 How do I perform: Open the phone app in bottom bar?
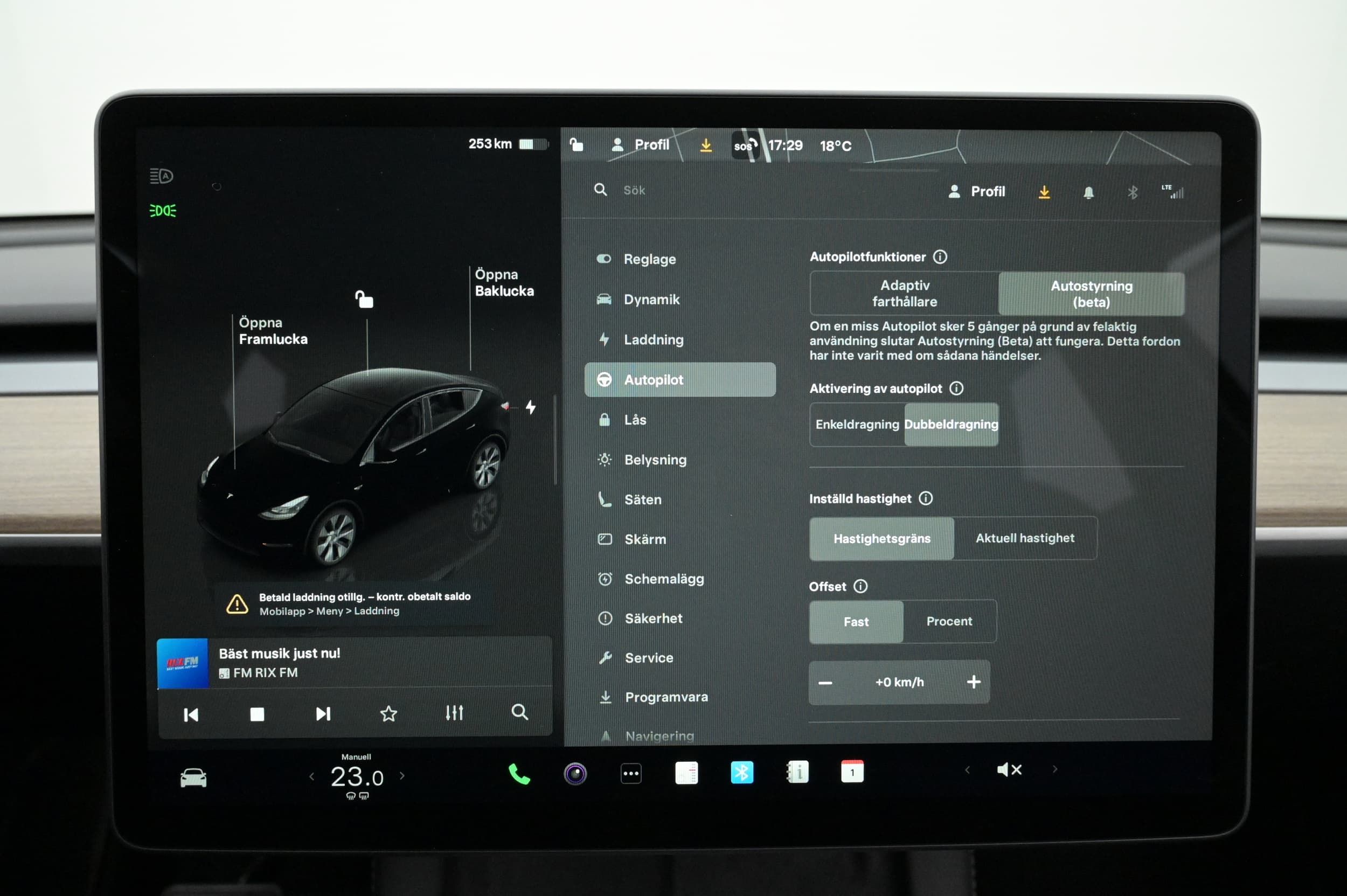[519, 774]
